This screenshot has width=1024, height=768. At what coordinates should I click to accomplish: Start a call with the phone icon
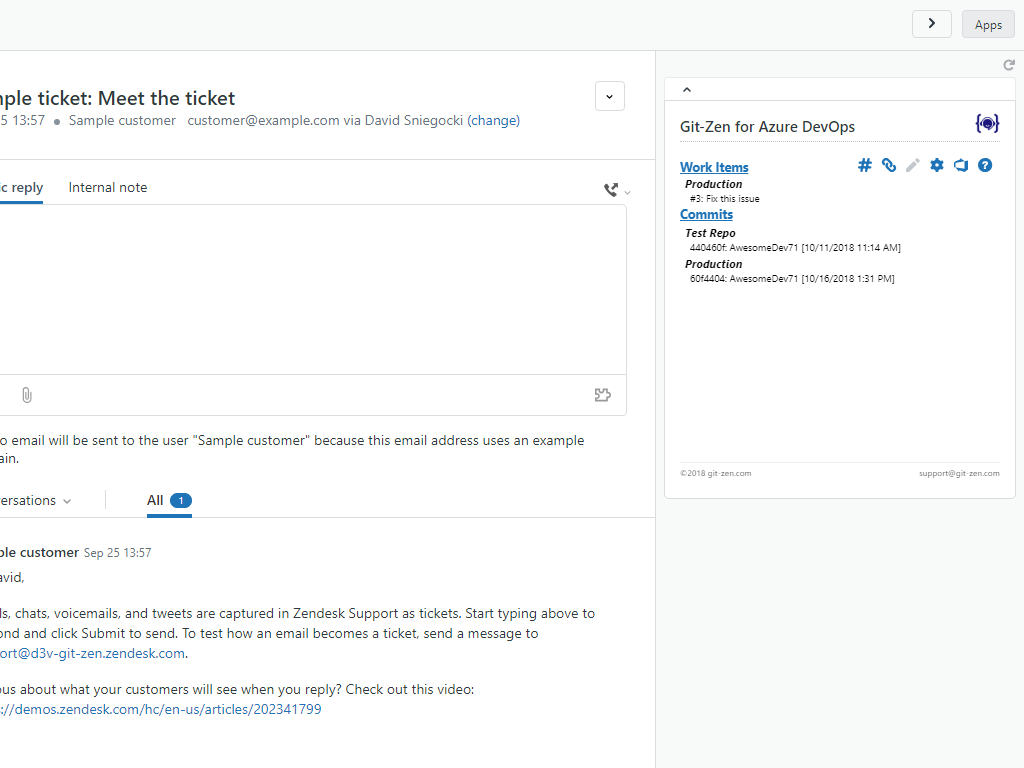tap(610, 189)
